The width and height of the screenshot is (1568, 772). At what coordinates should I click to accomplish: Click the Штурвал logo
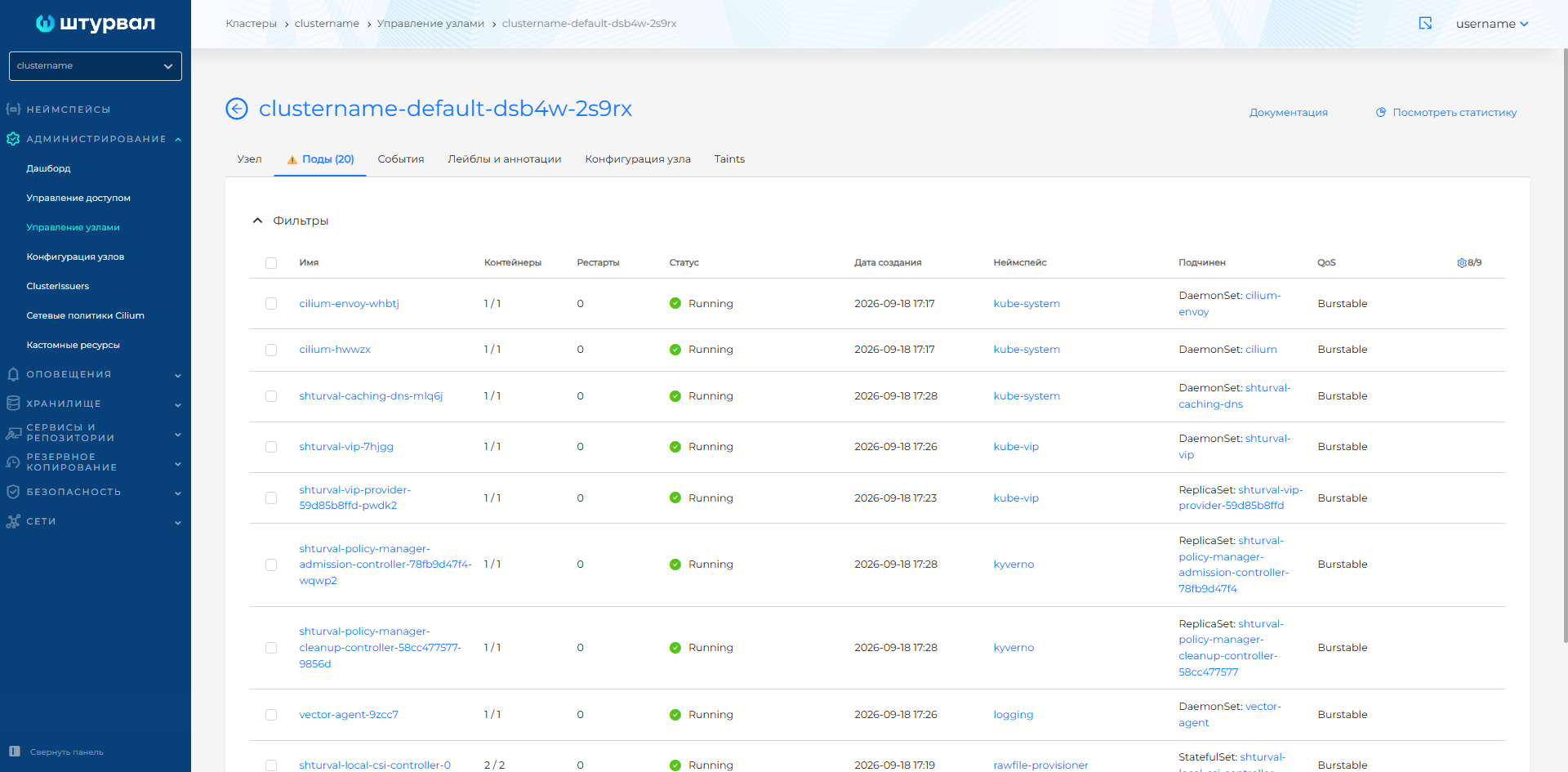[96, 23]
